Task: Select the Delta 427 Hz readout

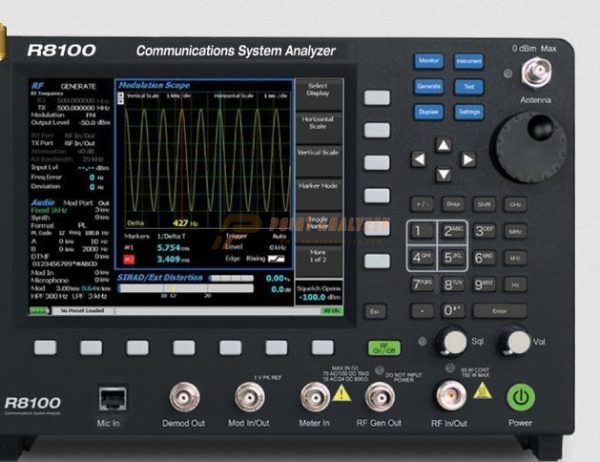Action: click(163, 223)
